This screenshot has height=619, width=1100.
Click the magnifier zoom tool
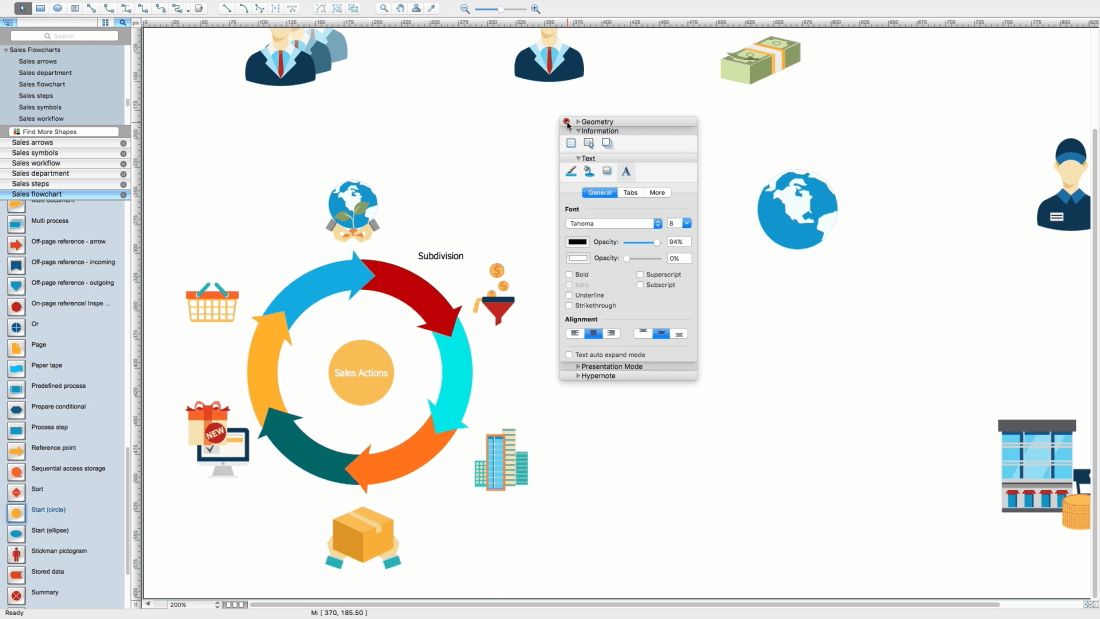[384, 8]
